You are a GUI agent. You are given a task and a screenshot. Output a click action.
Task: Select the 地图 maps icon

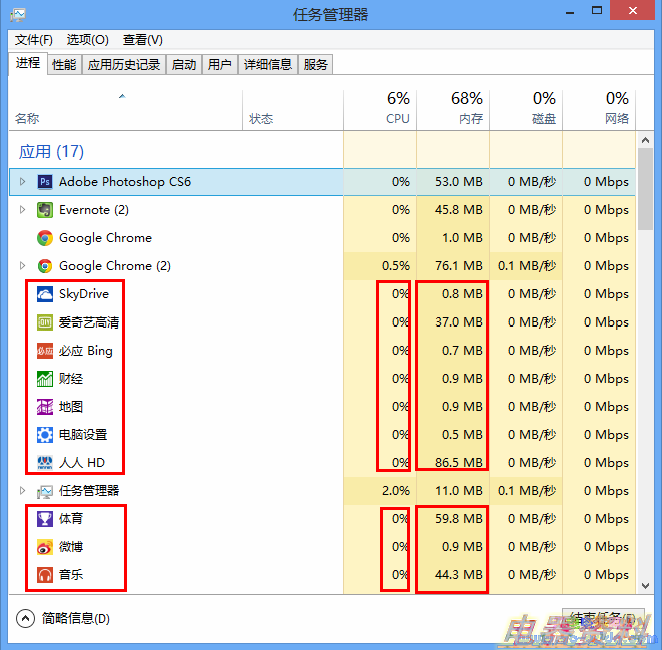coord(44,407)
